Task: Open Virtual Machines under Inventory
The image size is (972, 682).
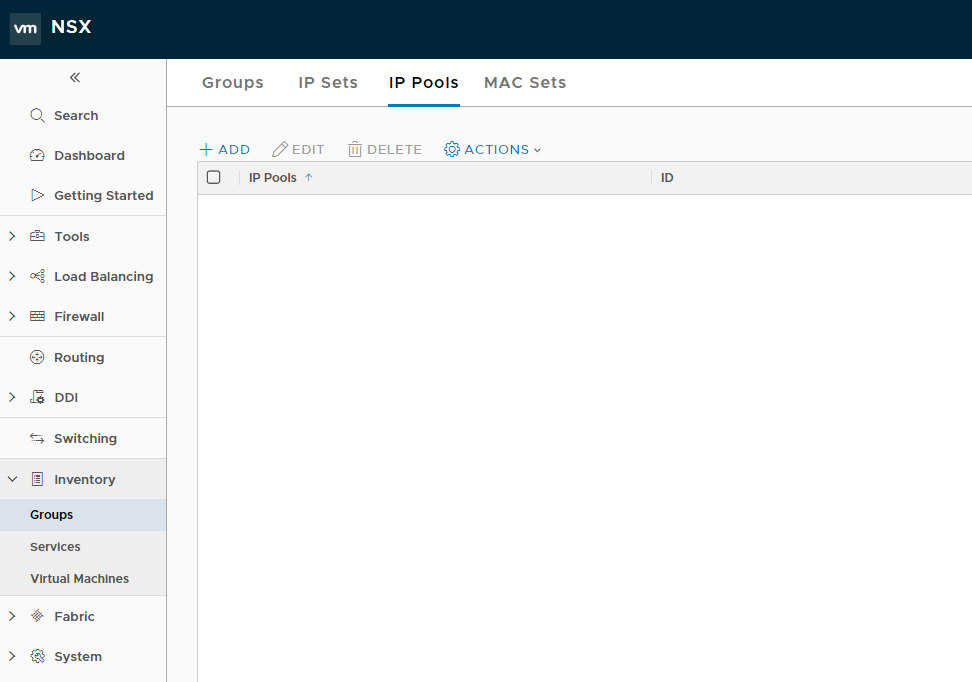Action: click(79, 579)
